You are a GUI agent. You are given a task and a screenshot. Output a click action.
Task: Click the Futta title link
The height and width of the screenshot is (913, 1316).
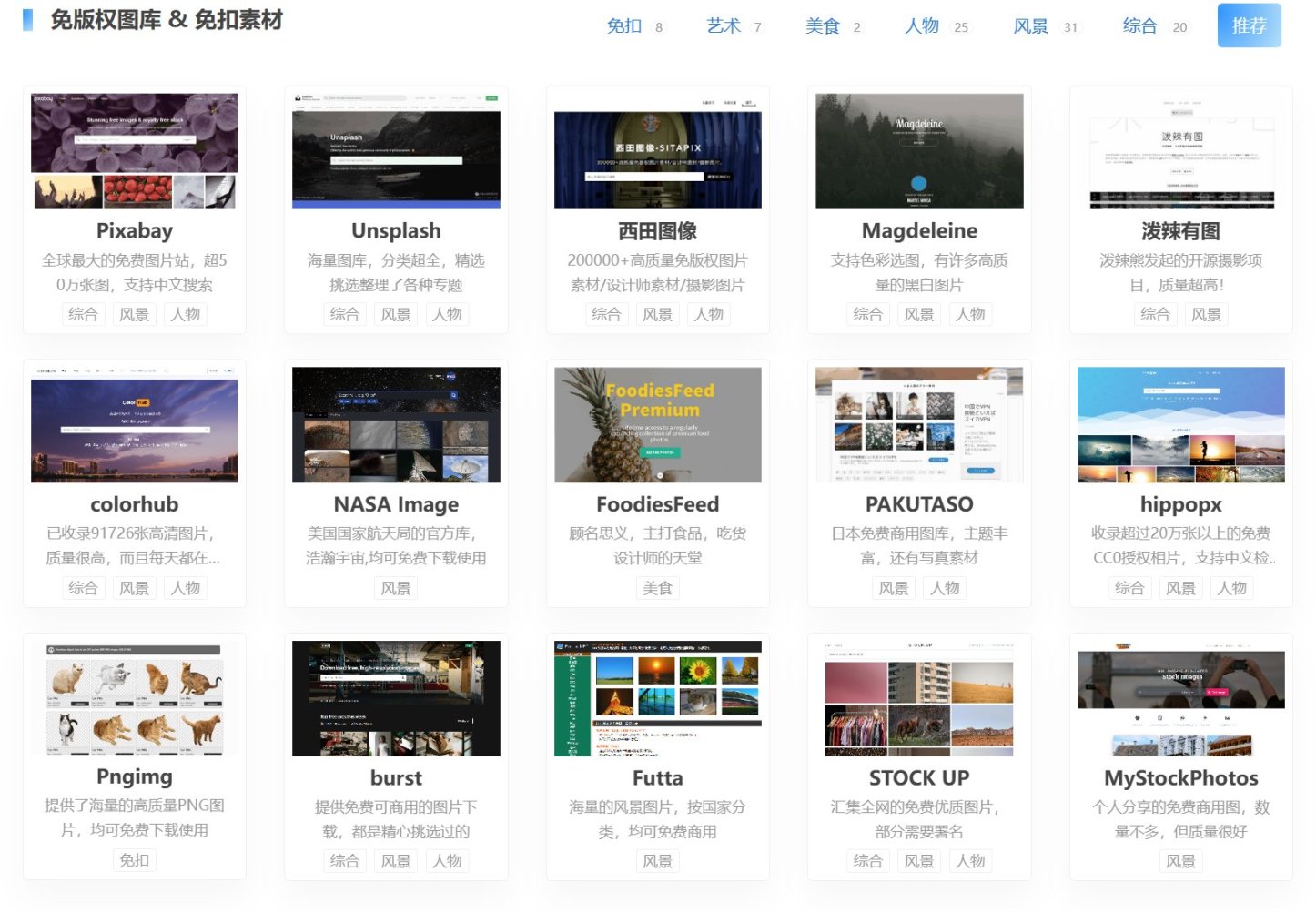(658, 777)
